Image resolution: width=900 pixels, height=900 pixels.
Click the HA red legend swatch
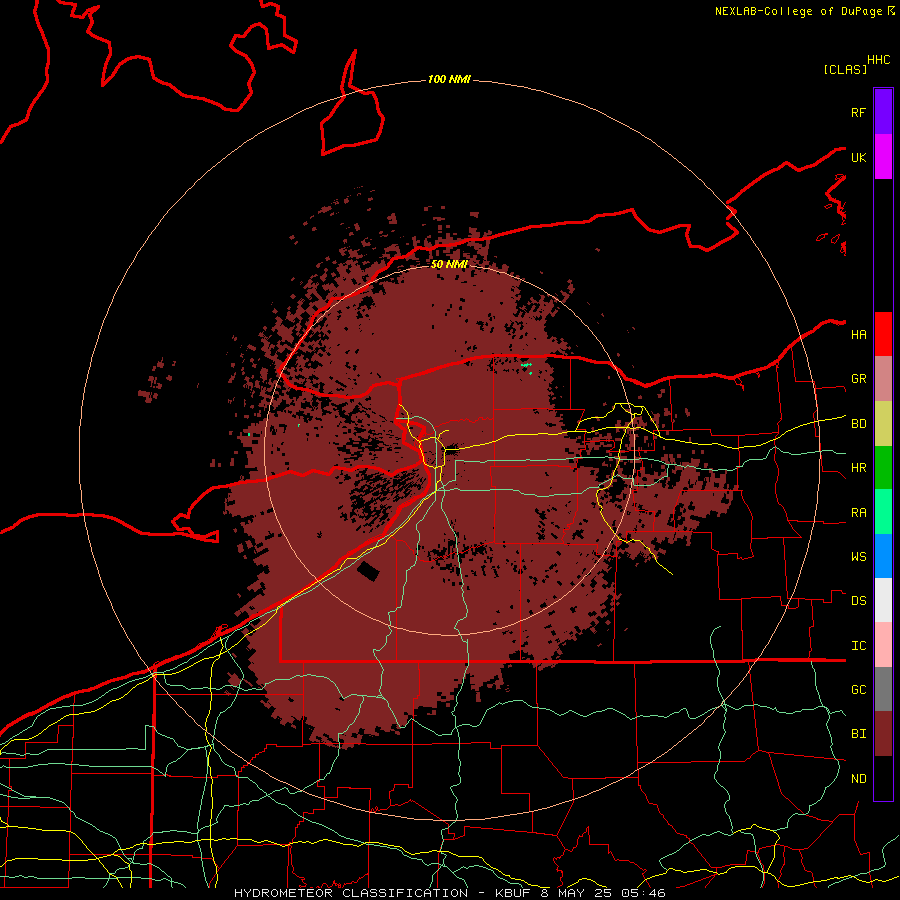883,334
